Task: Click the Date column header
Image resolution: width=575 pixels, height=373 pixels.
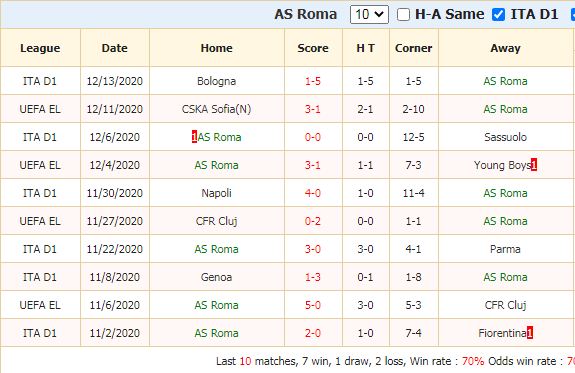Action: coord(115,48)
